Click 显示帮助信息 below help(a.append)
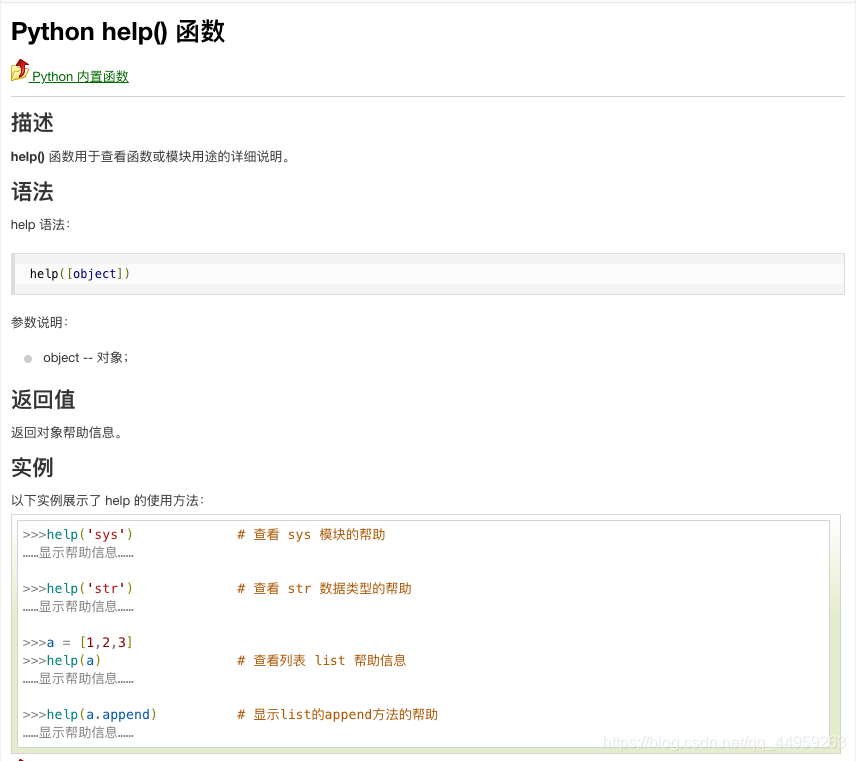This screenshot has width=856, height=761. click(78, 733)
